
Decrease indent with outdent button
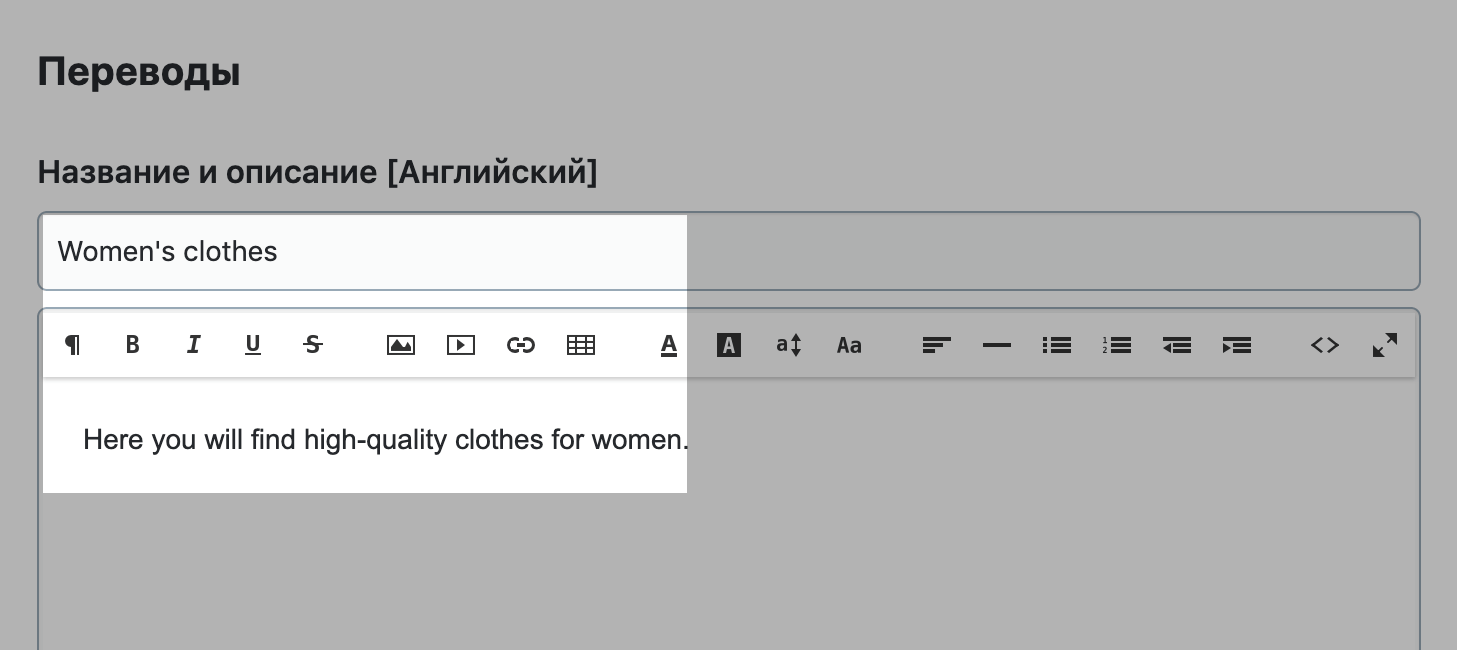point(1177,345)
